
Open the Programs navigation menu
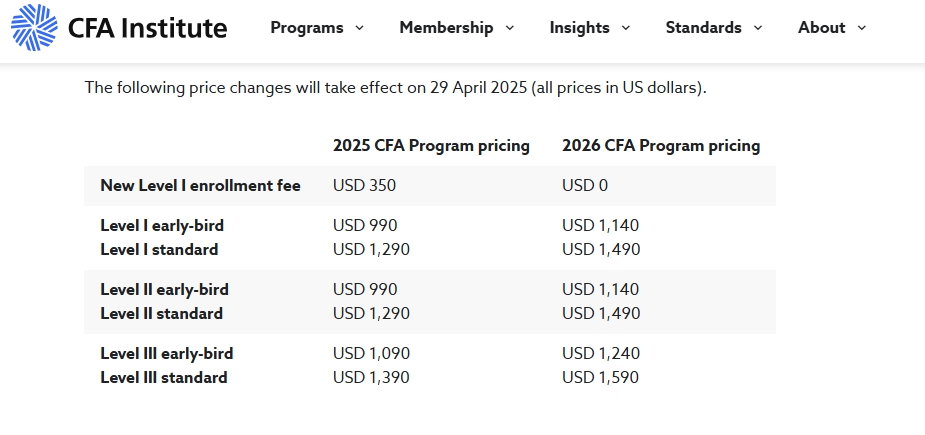tap(307, 28)
